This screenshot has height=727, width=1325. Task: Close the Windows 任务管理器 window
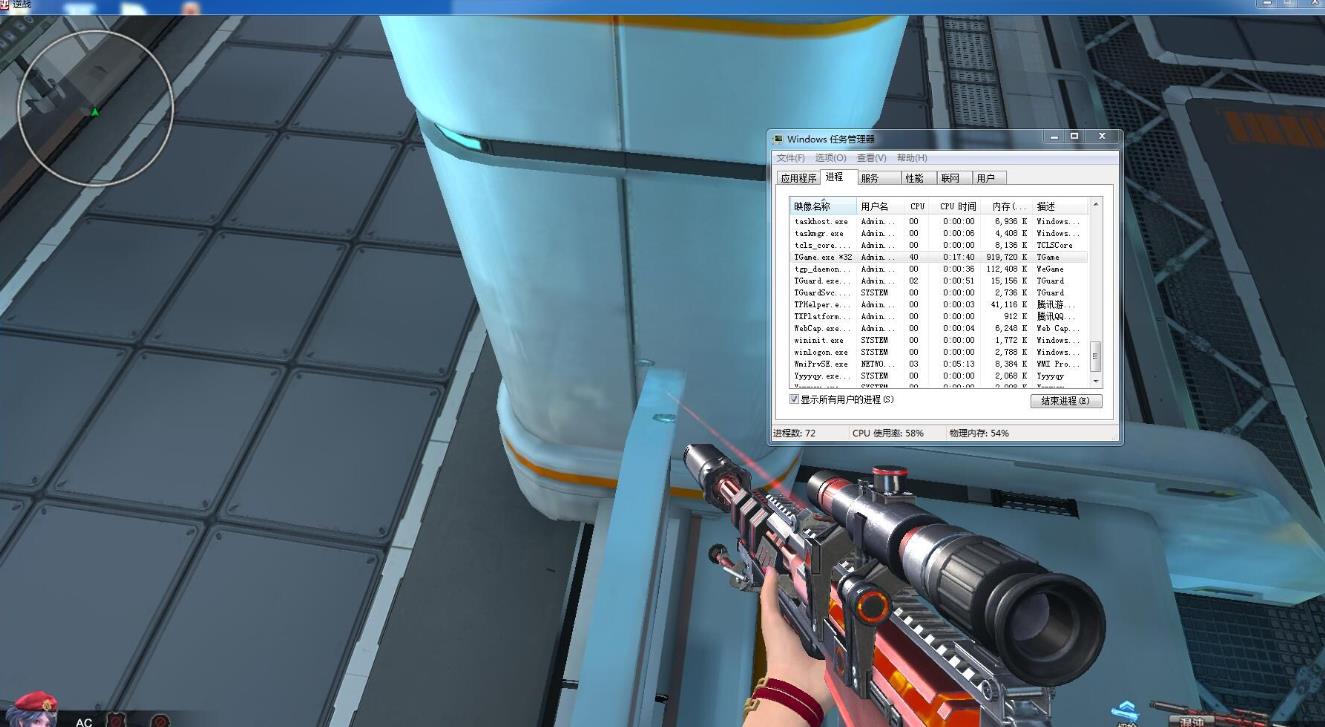(x=1102, y=137)
